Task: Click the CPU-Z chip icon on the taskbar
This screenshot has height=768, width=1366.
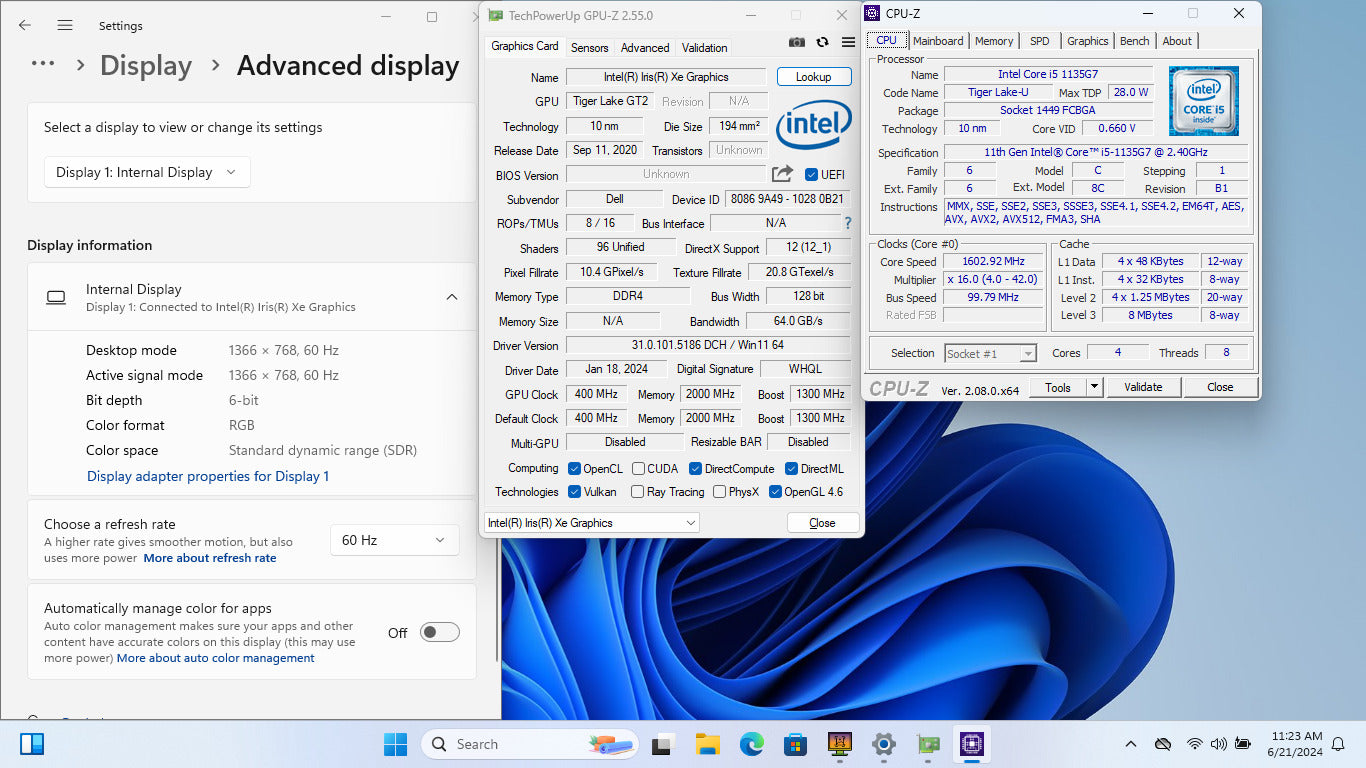Action: (971, 744)
